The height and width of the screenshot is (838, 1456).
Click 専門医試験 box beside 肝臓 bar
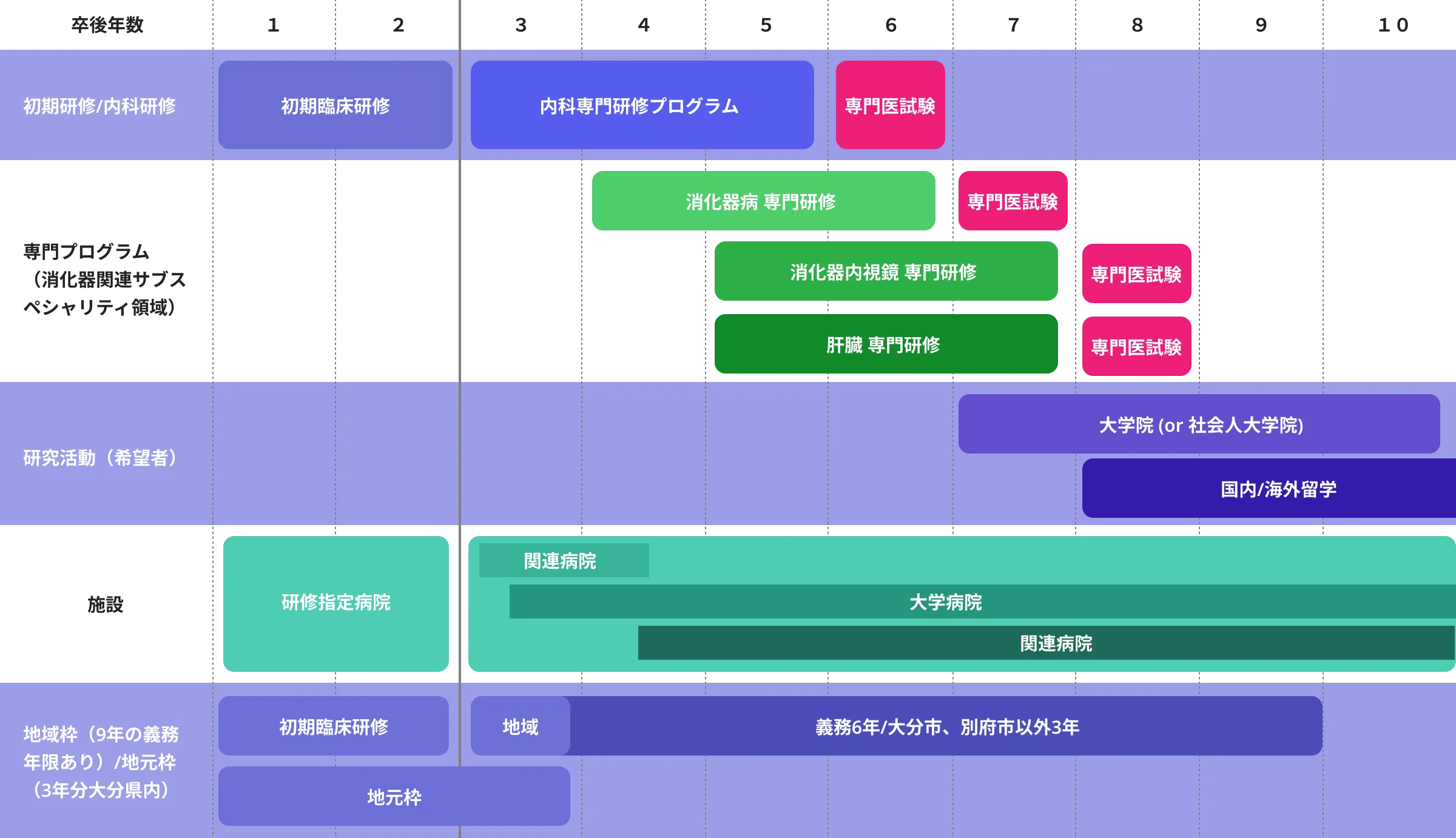pos(1136,346)
